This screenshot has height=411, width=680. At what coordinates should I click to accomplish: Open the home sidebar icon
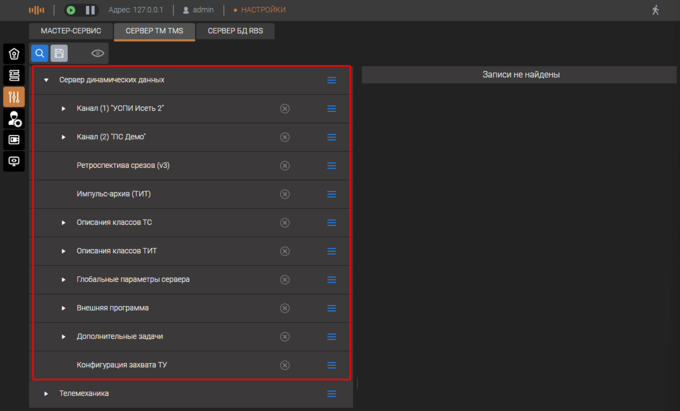tap(14, 54)
